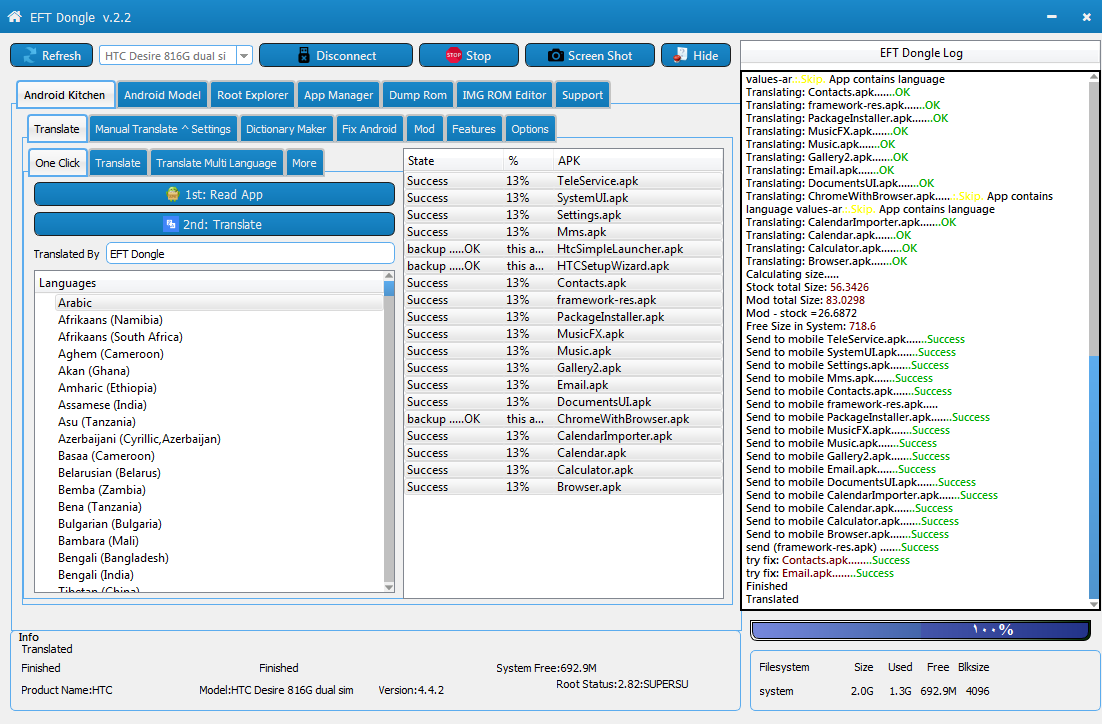Click the % column header
This screenshot has width=1102, height=724.
[x=529, y=161]
